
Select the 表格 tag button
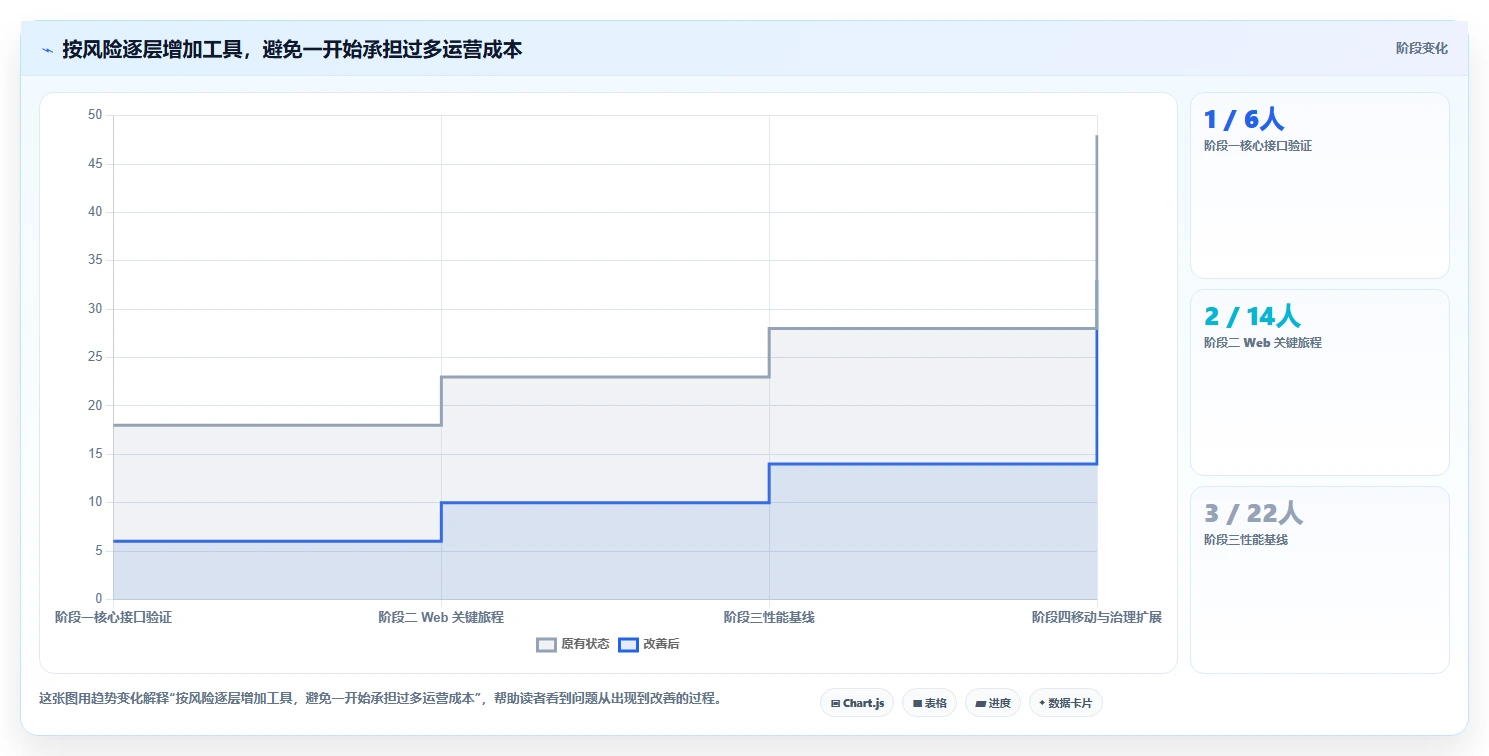click(929, 703)
